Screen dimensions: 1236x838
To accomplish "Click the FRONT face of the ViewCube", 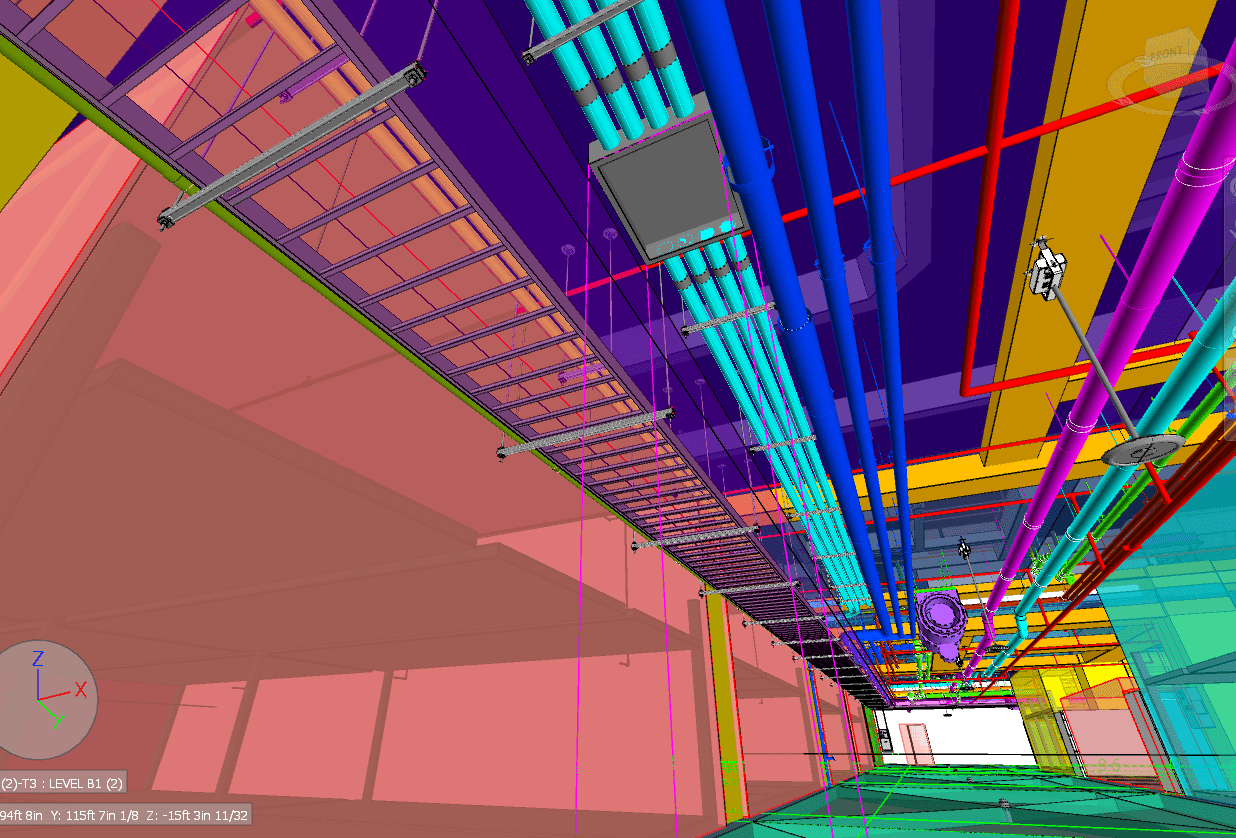I will click(x=1165, y=52).
